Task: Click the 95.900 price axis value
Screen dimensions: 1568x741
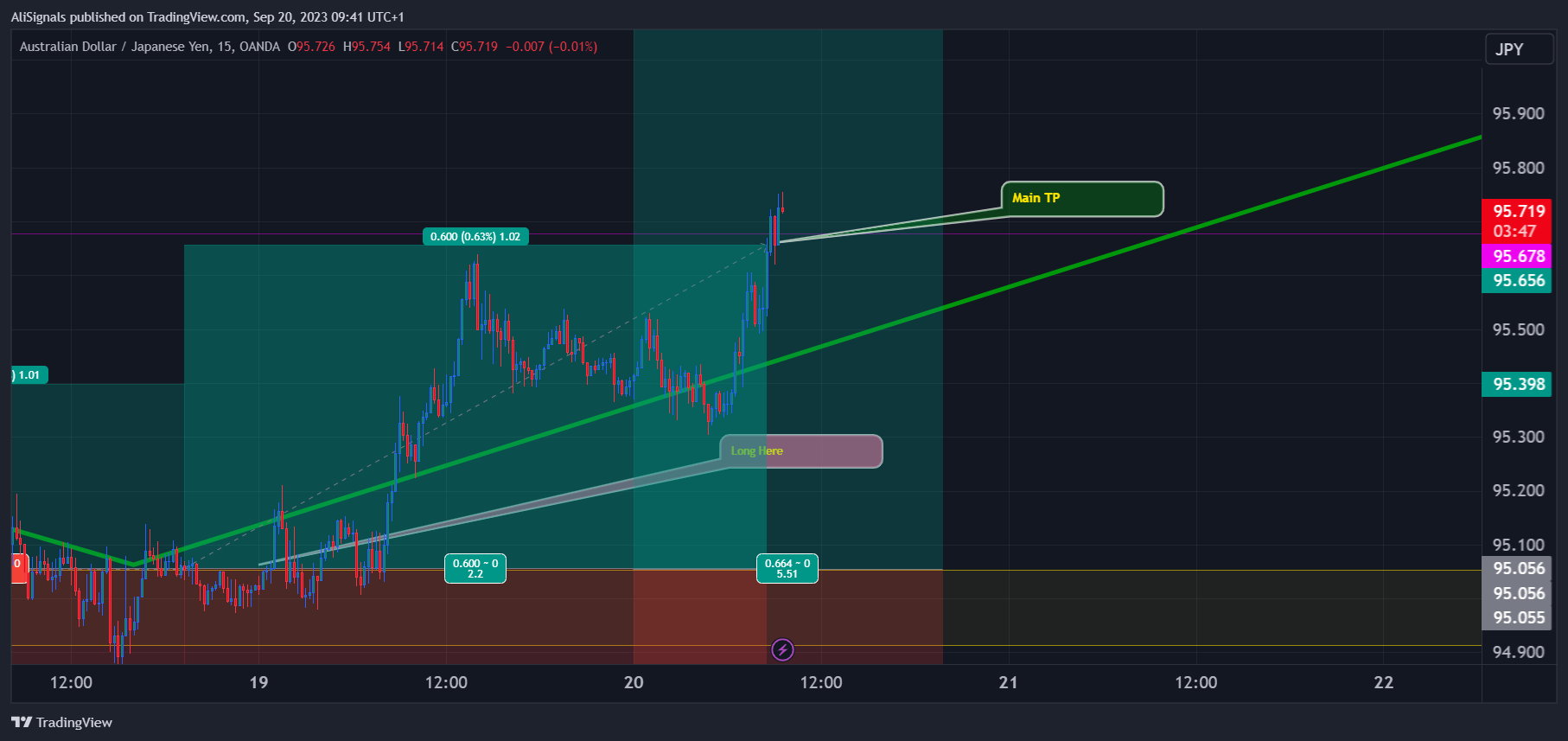Action: 1518,114
